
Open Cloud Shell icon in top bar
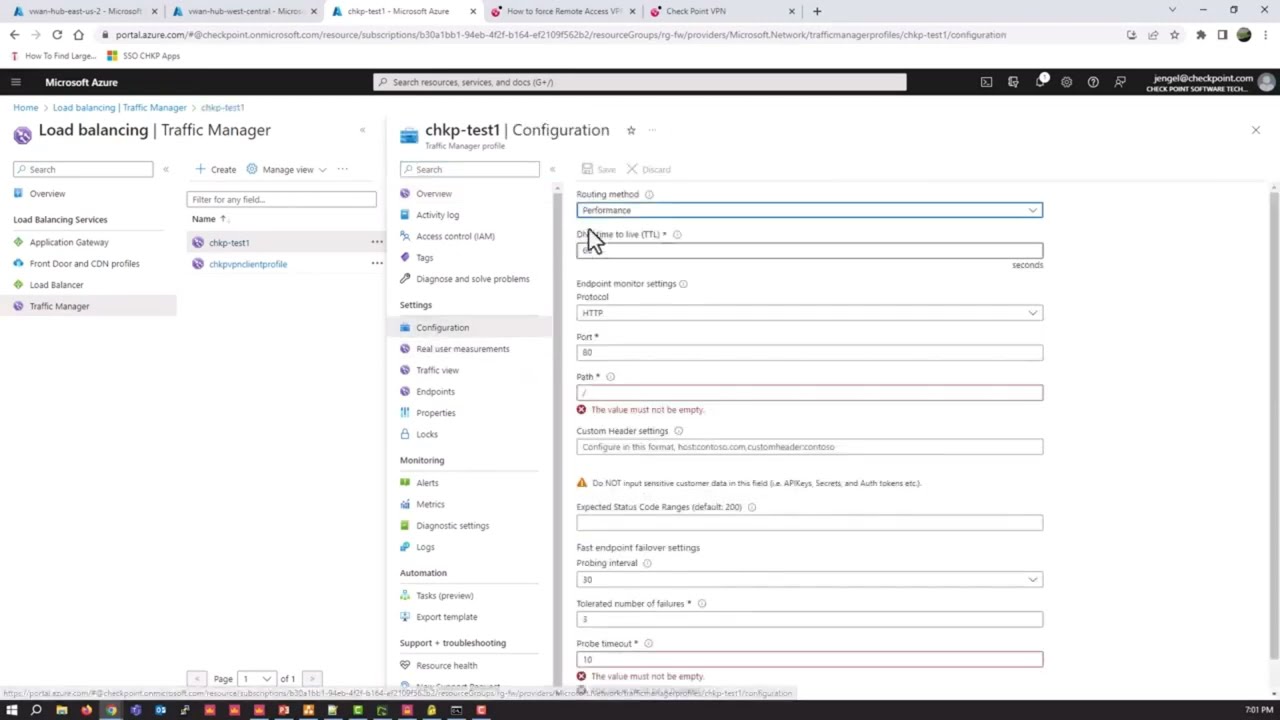986,82
